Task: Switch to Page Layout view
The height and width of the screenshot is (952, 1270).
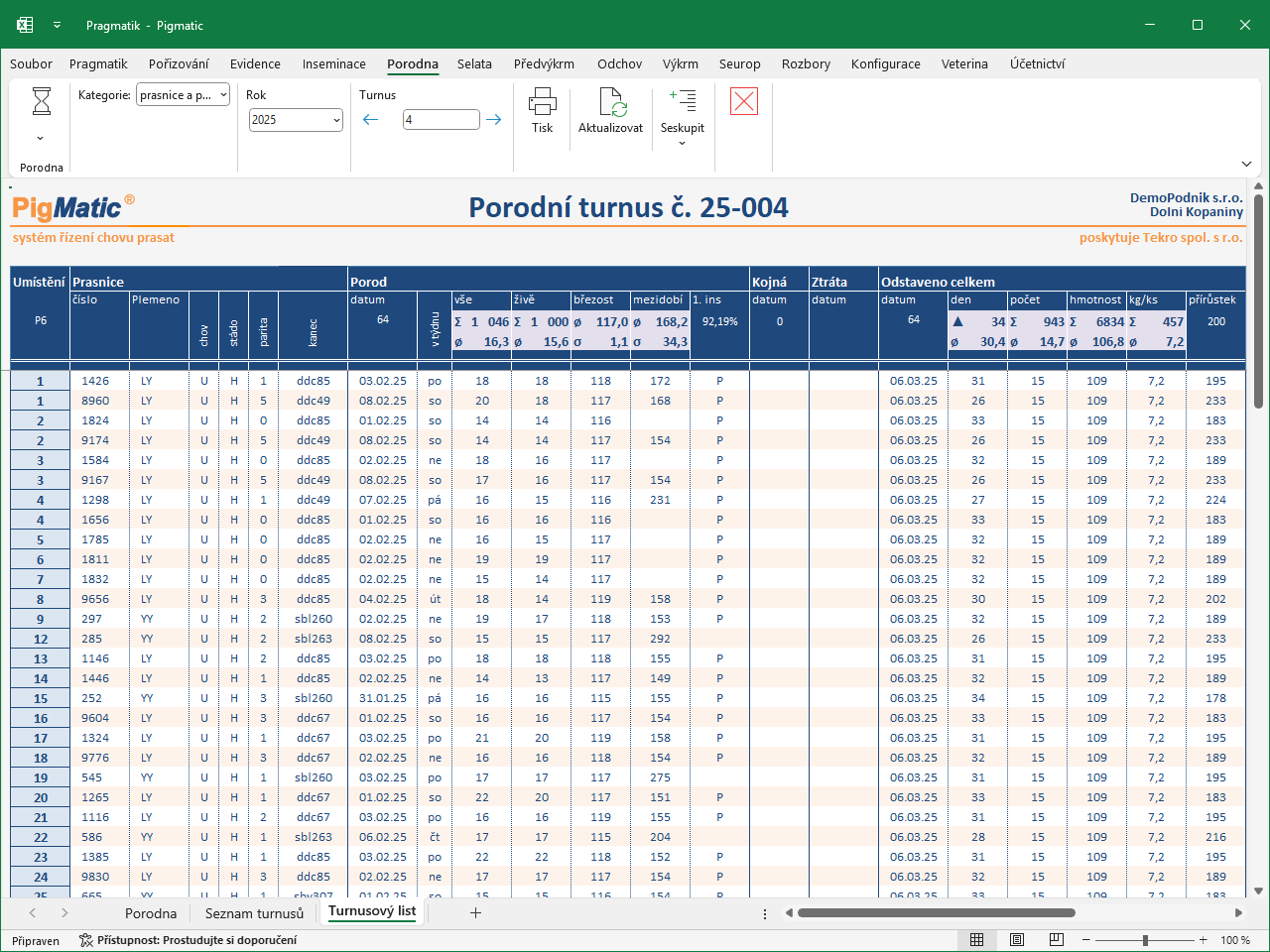Action: click(x=1017, y=940)
